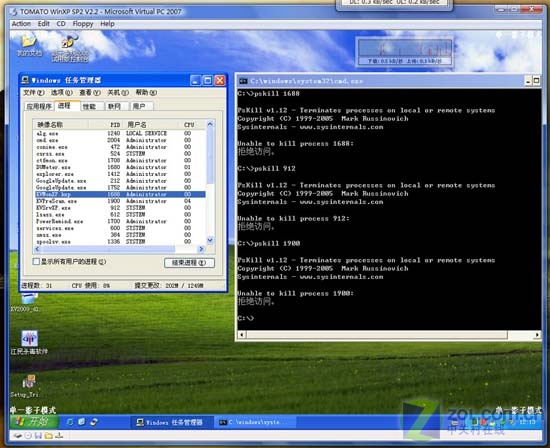Viewport: 550px width, 448px height.
Task: Click the Windows 任务管理器 taskbar button
Action: [172, 422]
